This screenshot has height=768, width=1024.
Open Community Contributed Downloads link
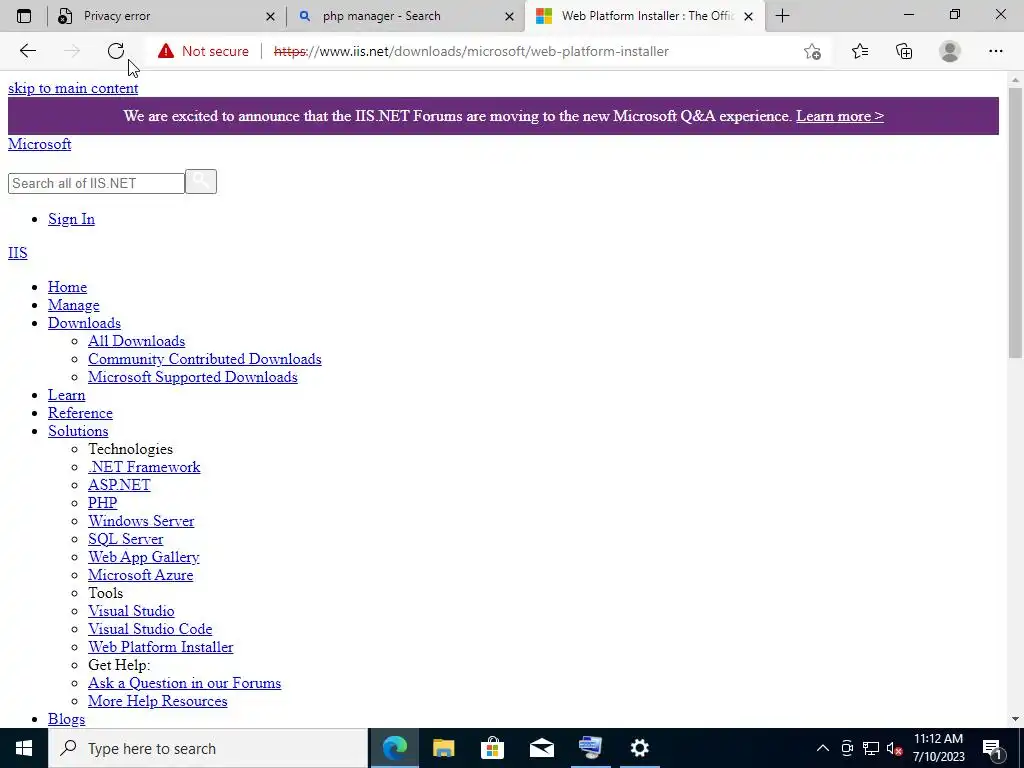point(204,359)
